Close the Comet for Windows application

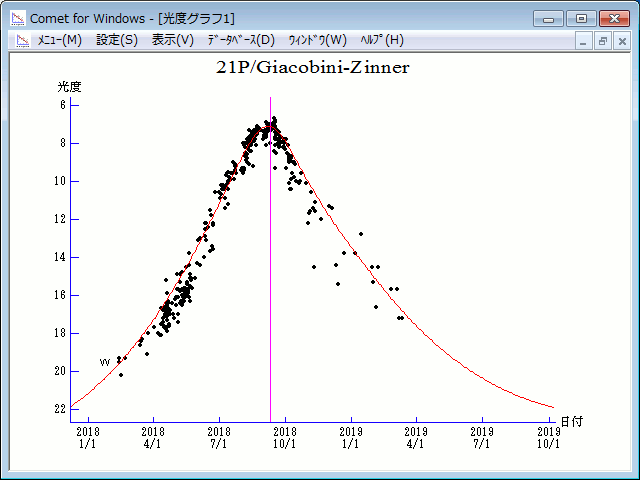611,18
